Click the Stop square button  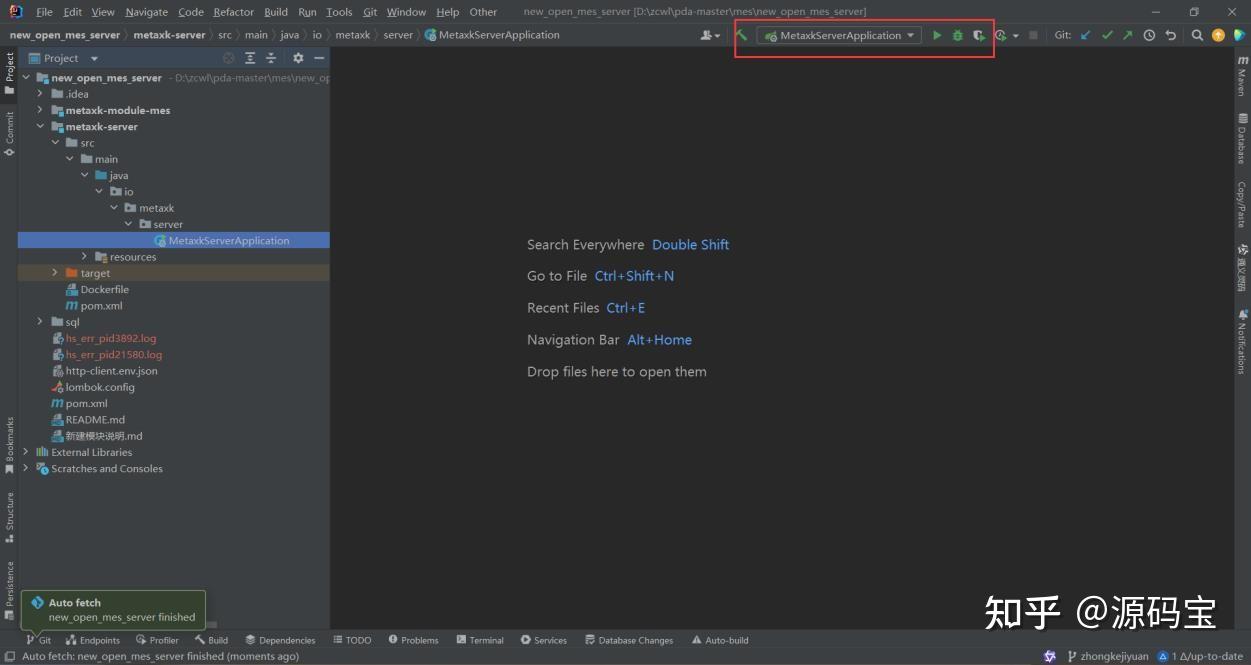tap(1034, 35)
